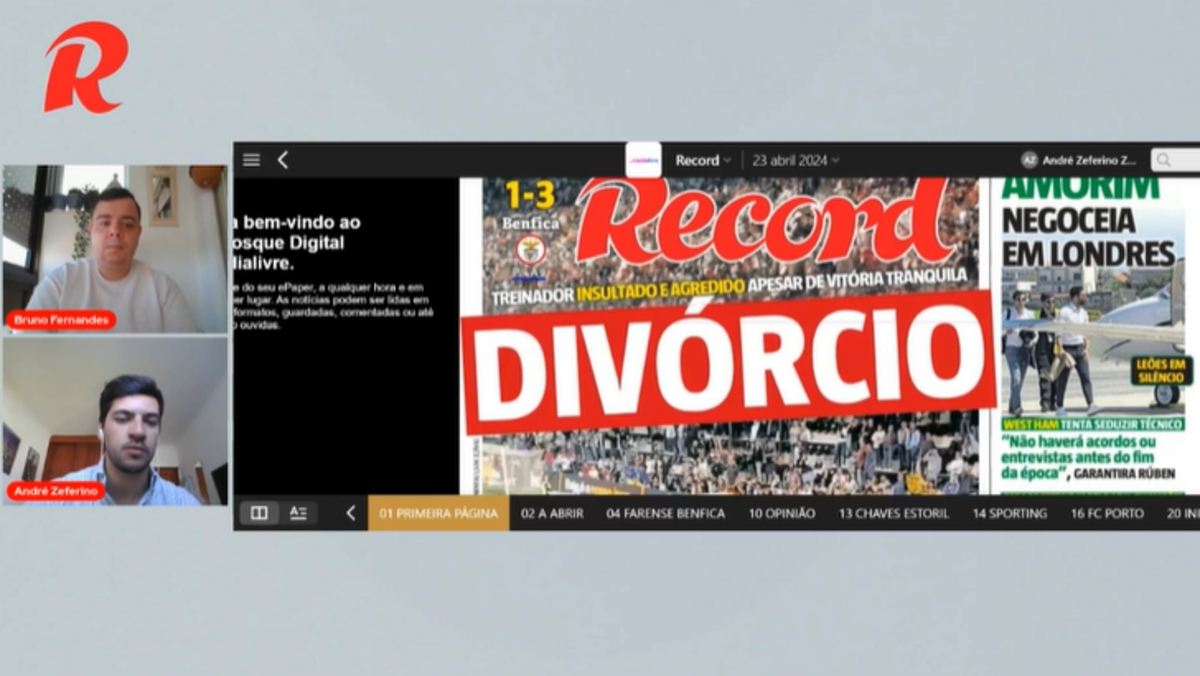Click Bruno Fernandes webcam thumbnail
This screenshot has width=1200, height=676.
coord(114,248)
